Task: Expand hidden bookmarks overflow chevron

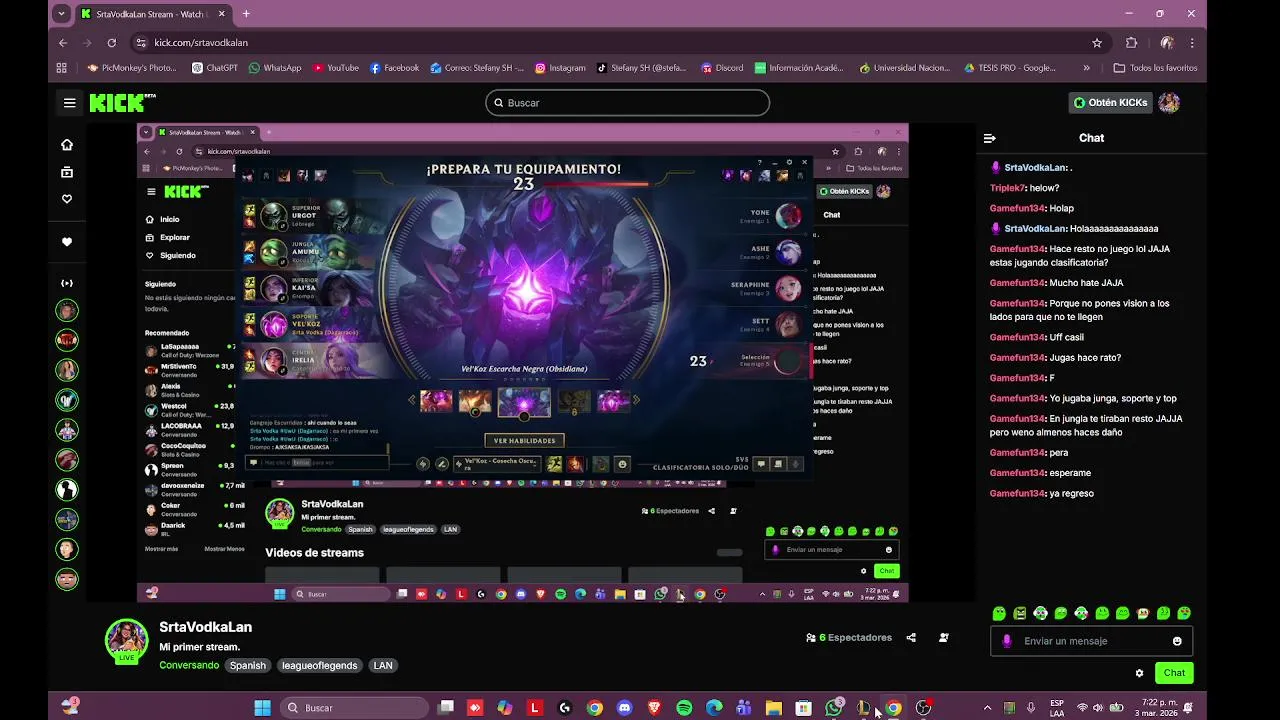Action: pos(1087,68)
